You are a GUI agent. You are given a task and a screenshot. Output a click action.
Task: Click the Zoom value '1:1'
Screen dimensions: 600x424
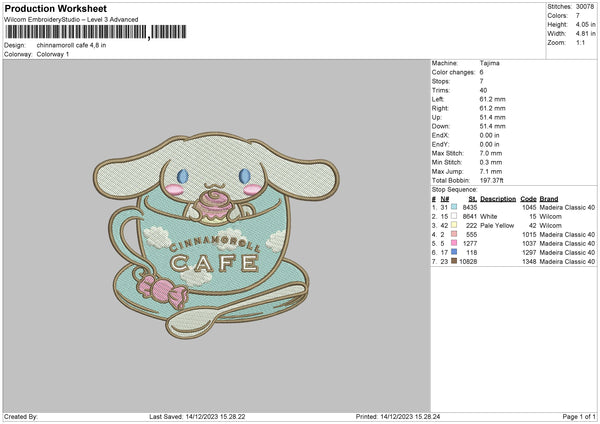[x=580, y=42]
